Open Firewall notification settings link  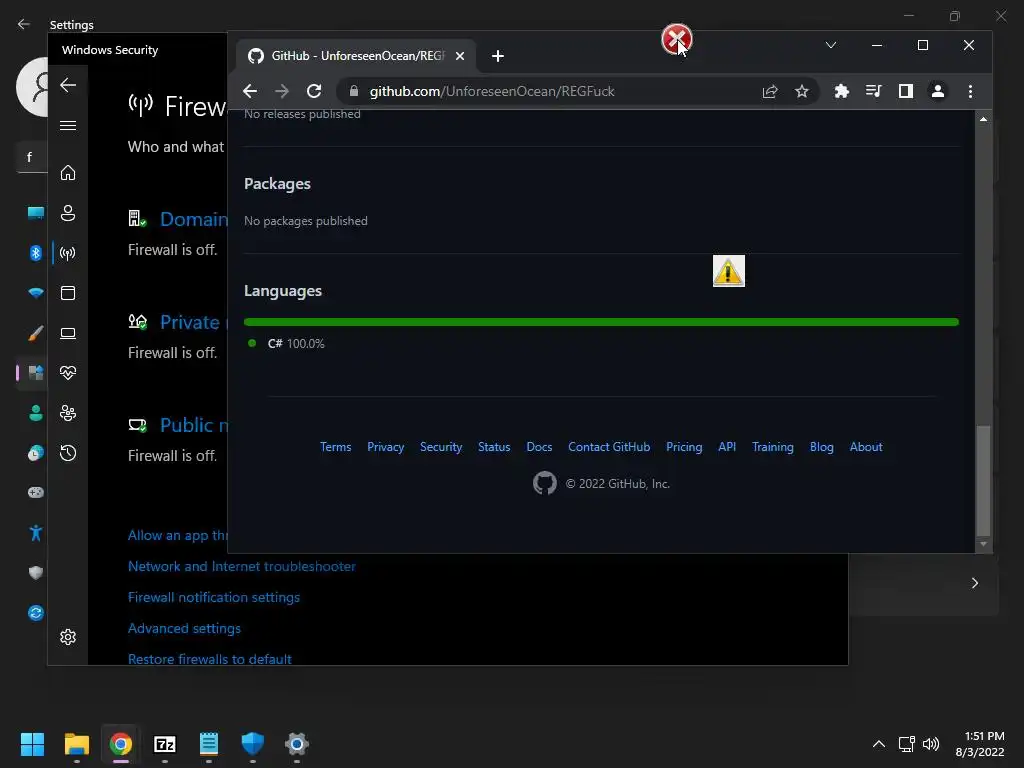pyautogui.click(x=214, y=597)
